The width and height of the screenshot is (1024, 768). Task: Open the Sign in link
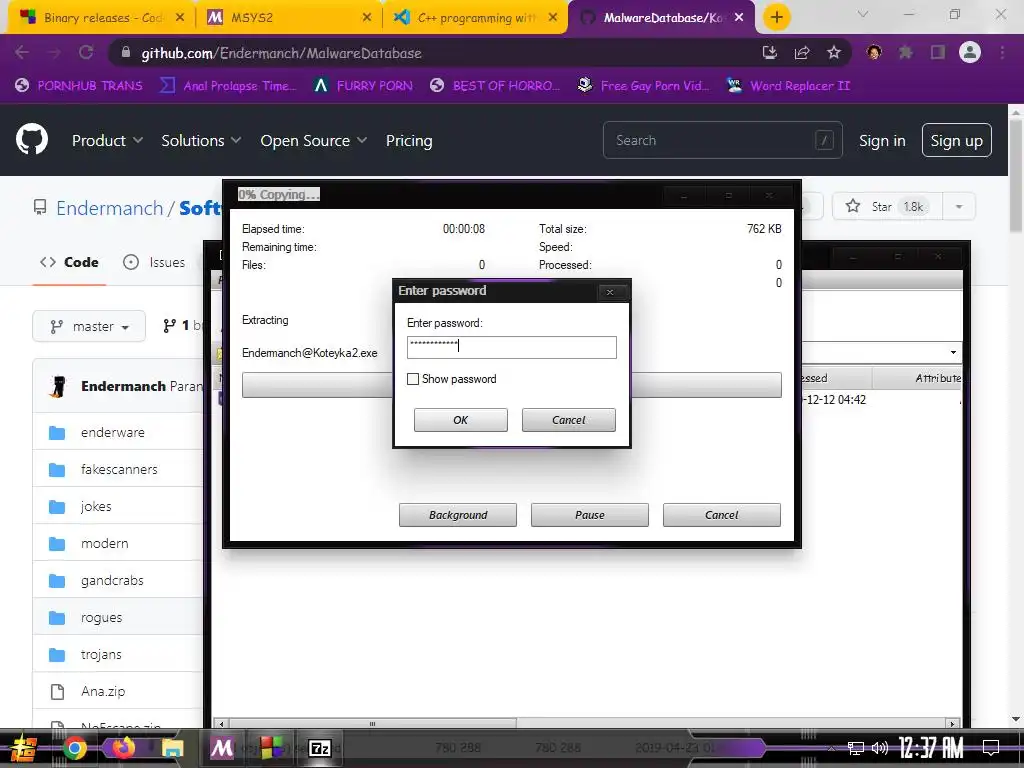point(882,140)
